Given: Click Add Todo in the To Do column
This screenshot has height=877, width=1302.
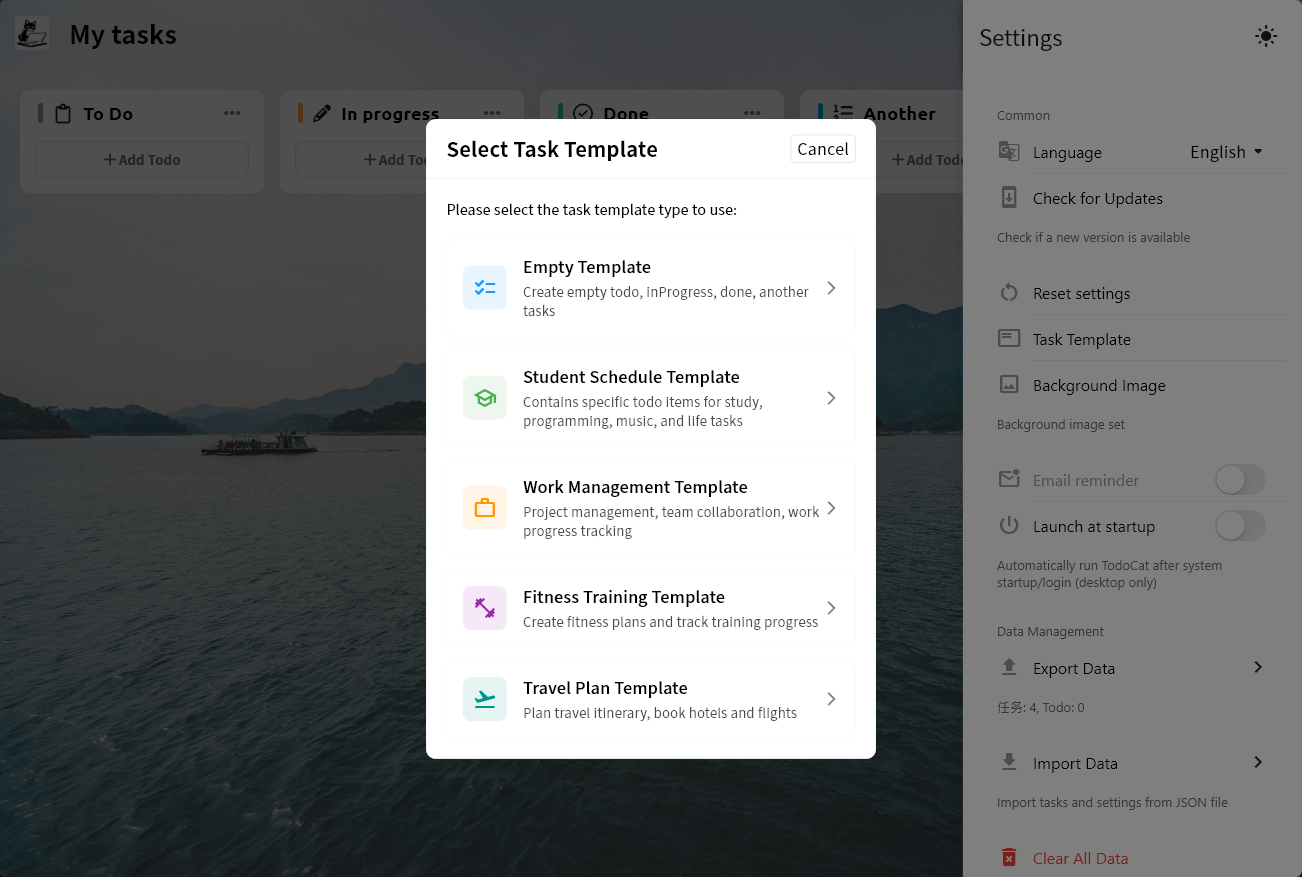Looking at the screenshot, I should pyautogui.click(x=142, y=160).
